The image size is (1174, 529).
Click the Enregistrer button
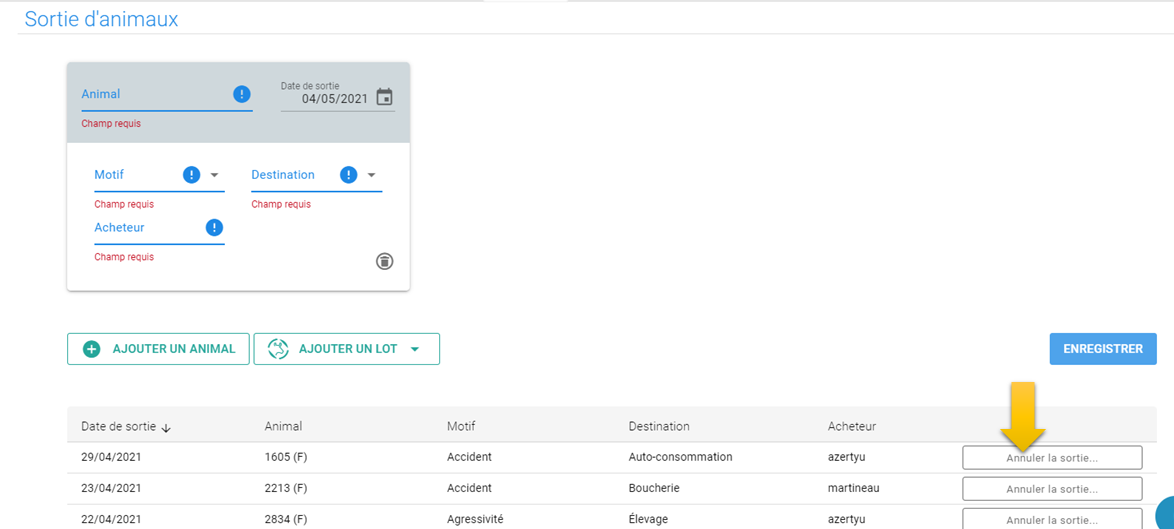tap(1103, 349)
